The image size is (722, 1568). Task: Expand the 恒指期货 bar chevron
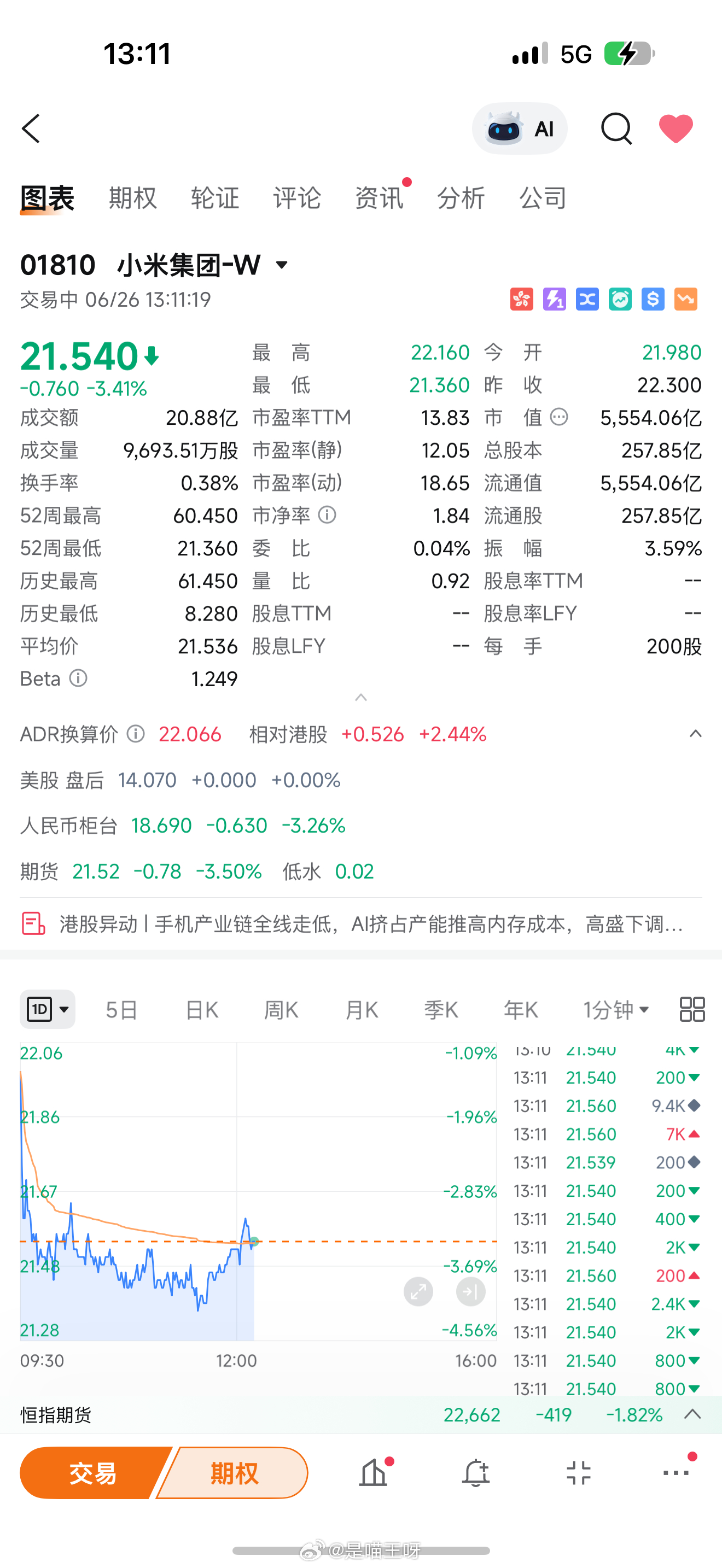[693, 1414]
